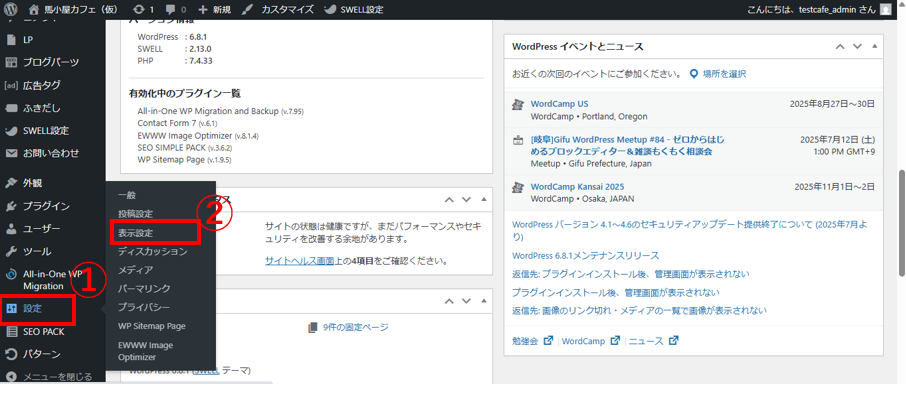Move WordPress イベントとニュース panel up
The height and width of the screenshot is (400, 906).
click(841, 46)
